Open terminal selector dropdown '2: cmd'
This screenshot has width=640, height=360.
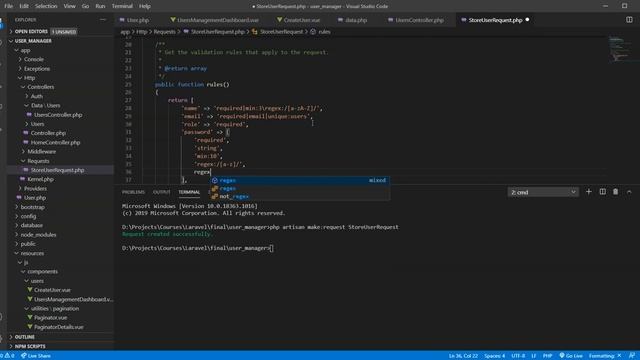543,192
